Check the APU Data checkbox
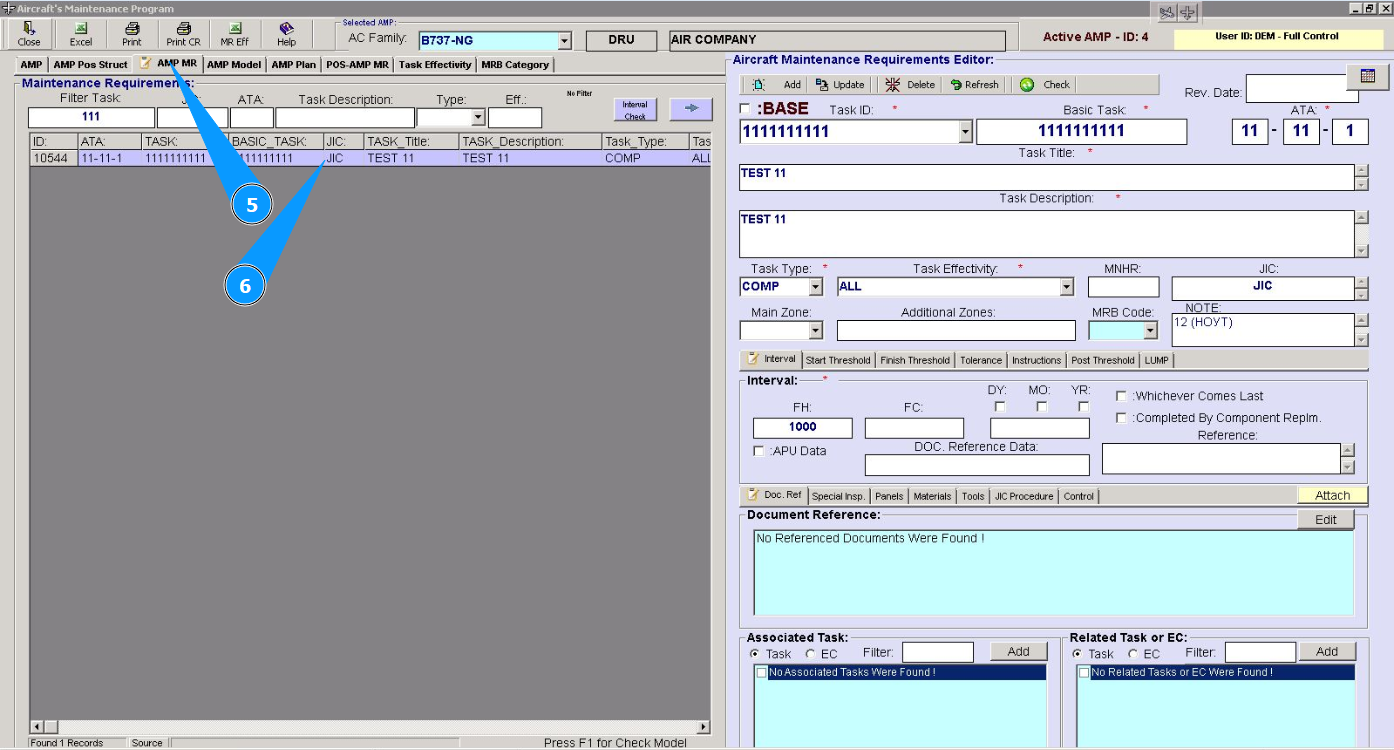 [x=759, y=451]
